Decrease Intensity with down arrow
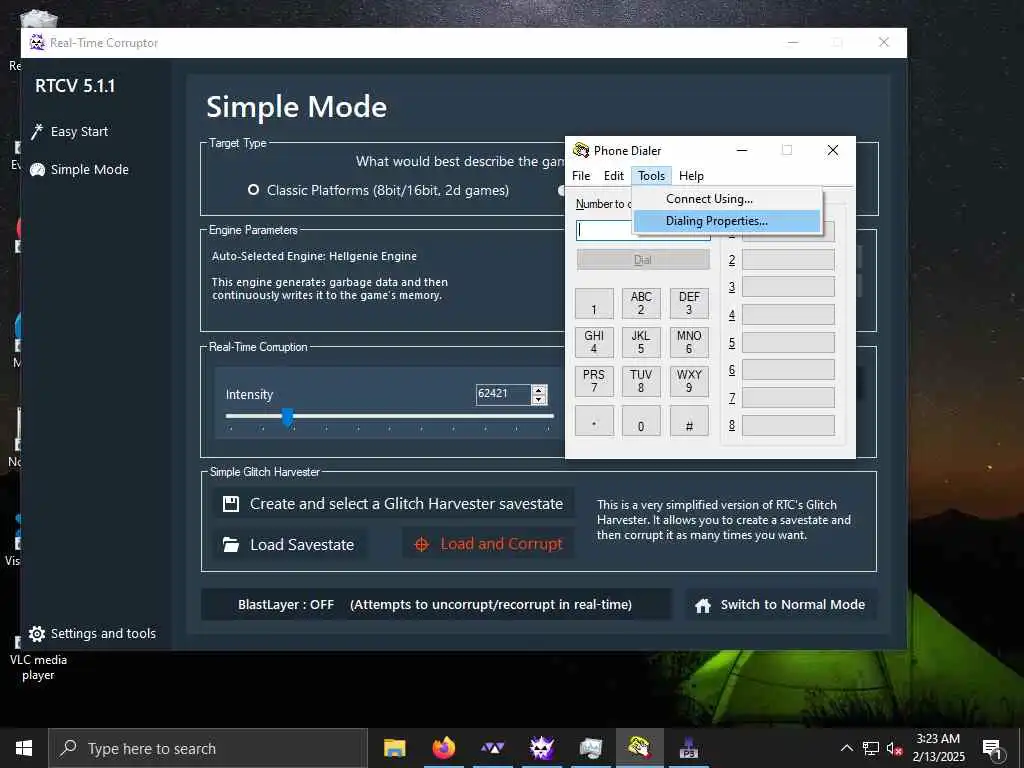This screenshot has height=768, width=1024. (539, 399)
